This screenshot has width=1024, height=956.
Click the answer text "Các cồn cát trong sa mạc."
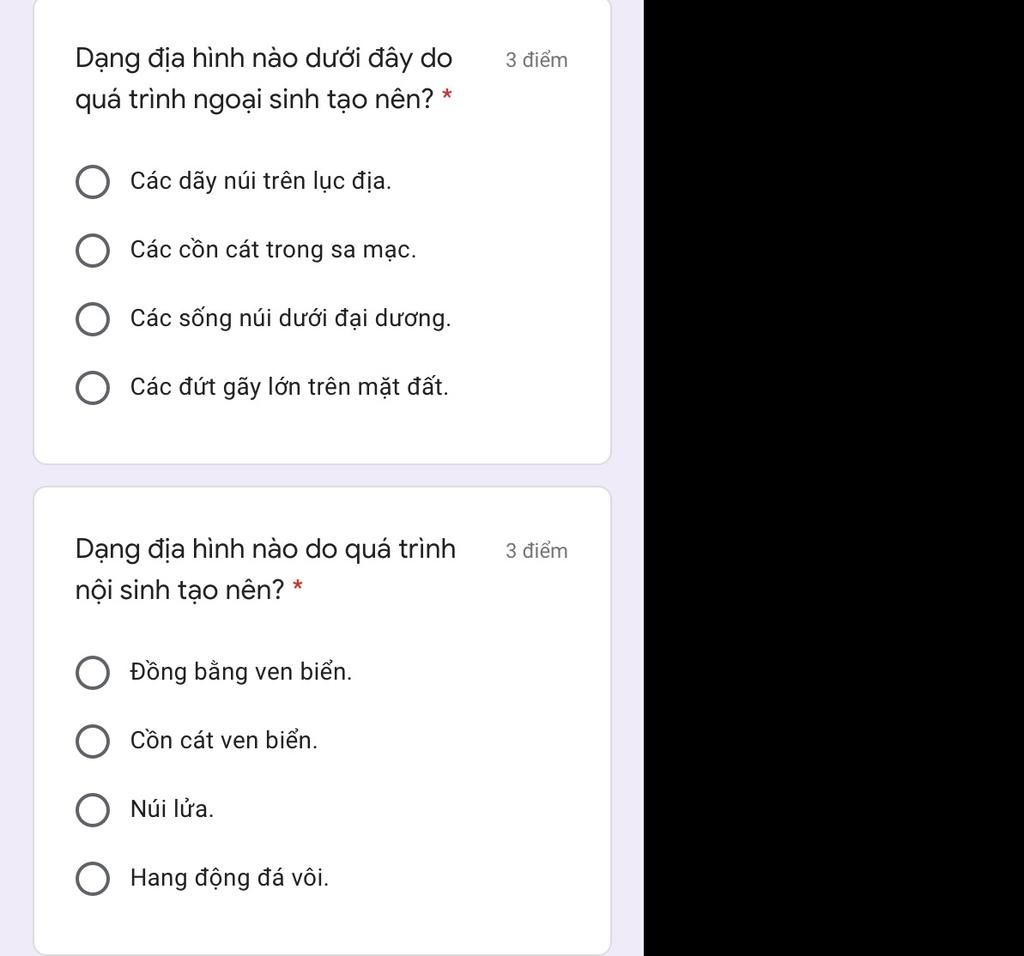273,250
